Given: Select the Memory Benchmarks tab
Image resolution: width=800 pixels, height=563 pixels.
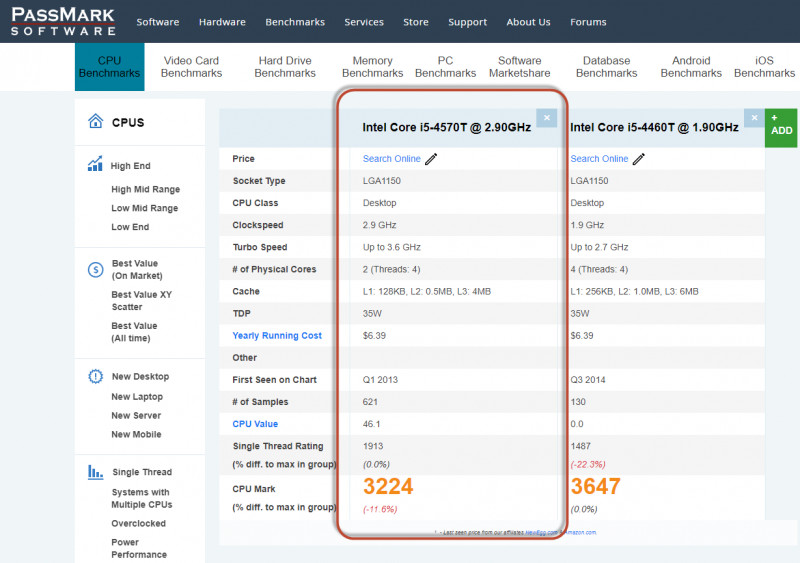Looking at the screenshot, I should [372, 67].
